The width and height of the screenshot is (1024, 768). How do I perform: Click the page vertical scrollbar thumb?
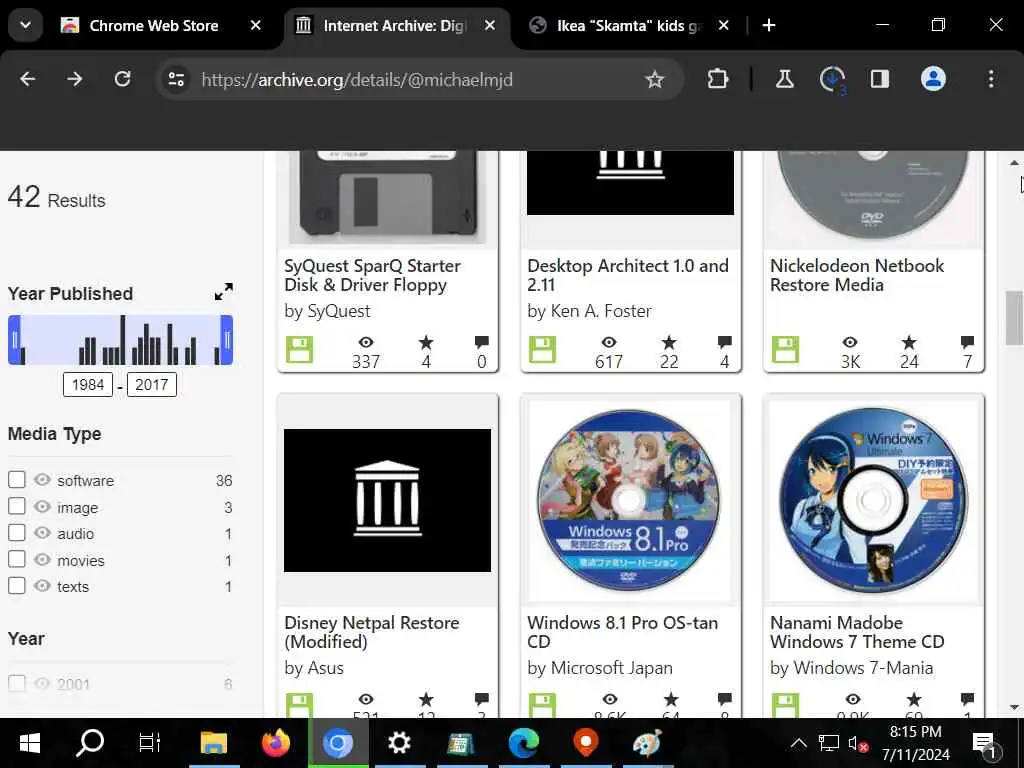pos(1014,317)
